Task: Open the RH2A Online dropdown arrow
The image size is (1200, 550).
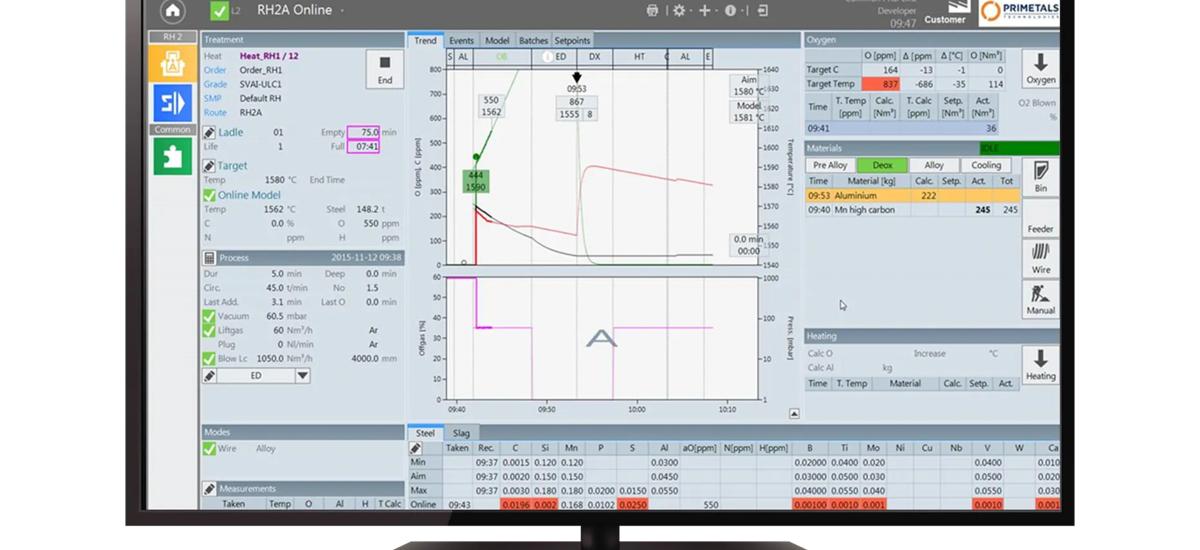Action: (x=342, y=11)
